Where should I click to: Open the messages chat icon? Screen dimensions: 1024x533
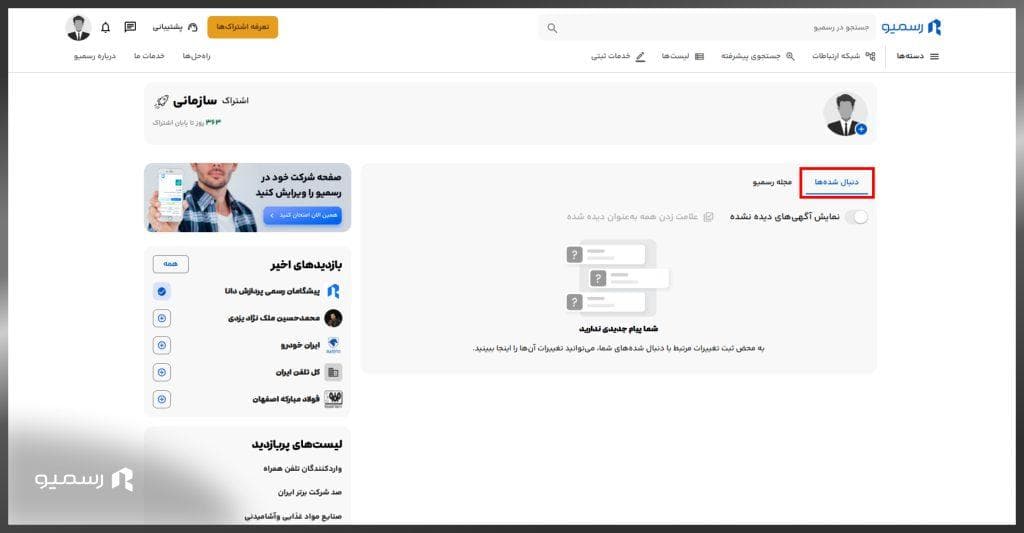(x=131, y=27)
